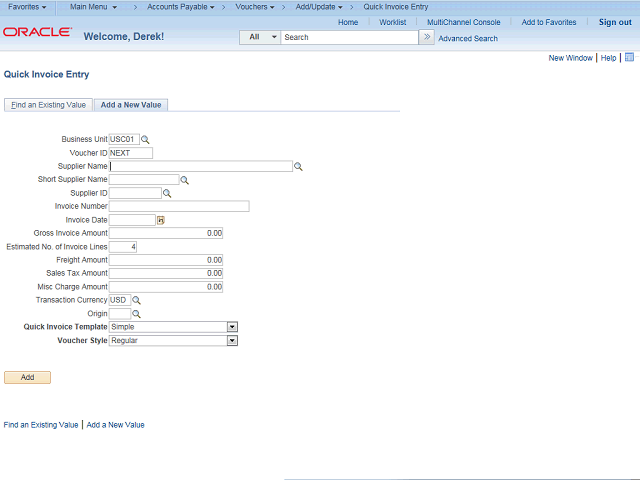Screen dimensions: 640x480
Task: Click the Supplier Name field
Action: click(x=201, y=166)
